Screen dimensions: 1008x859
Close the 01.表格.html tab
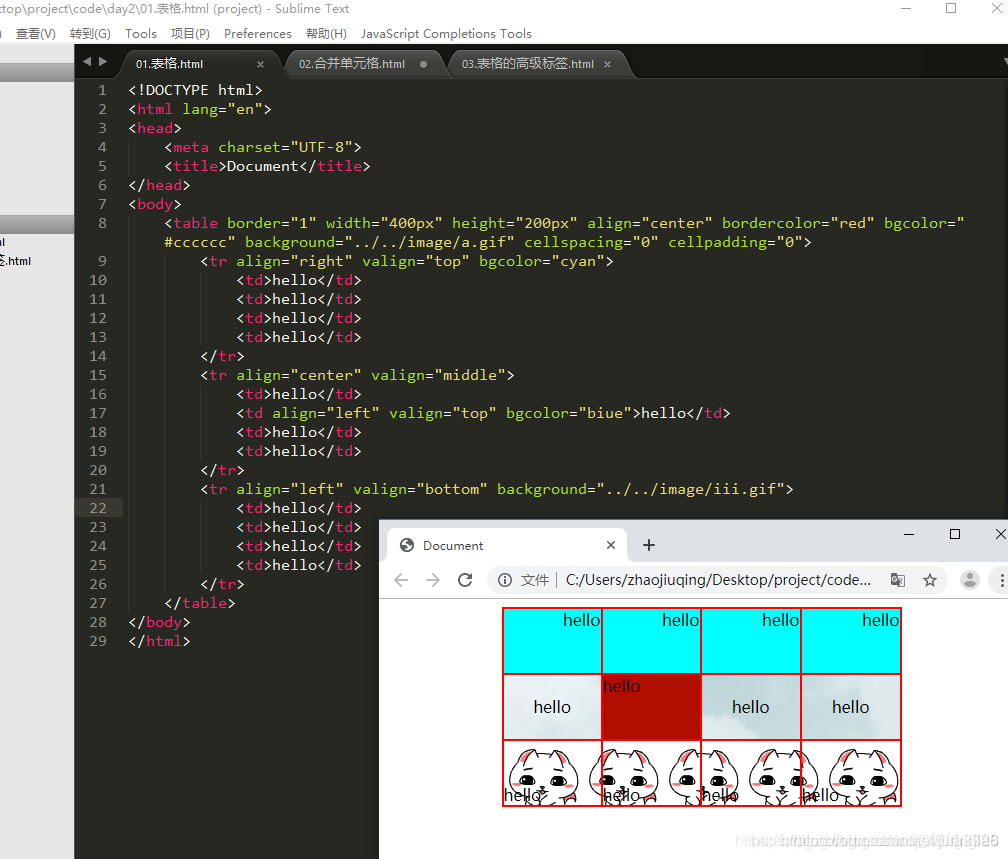(x=260, y=64)
